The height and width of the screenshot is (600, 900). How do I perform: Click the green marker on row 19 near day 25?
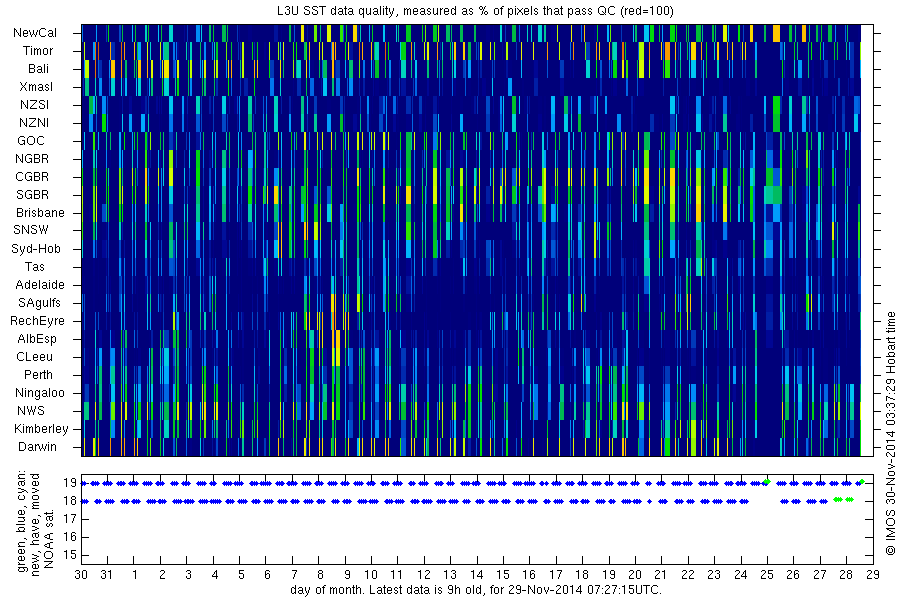(x=767, y=482)
